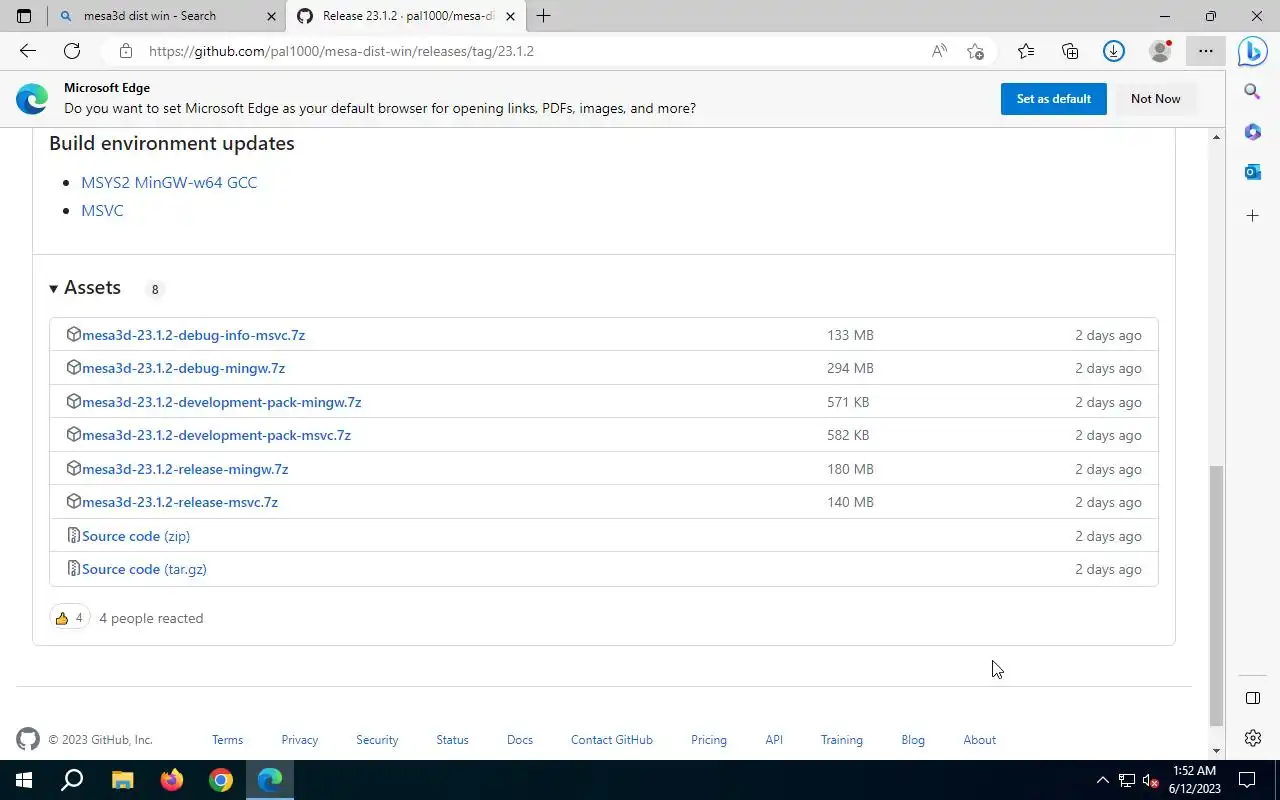Open the Bing chat sidebar icon

[x=1253, y=51]
